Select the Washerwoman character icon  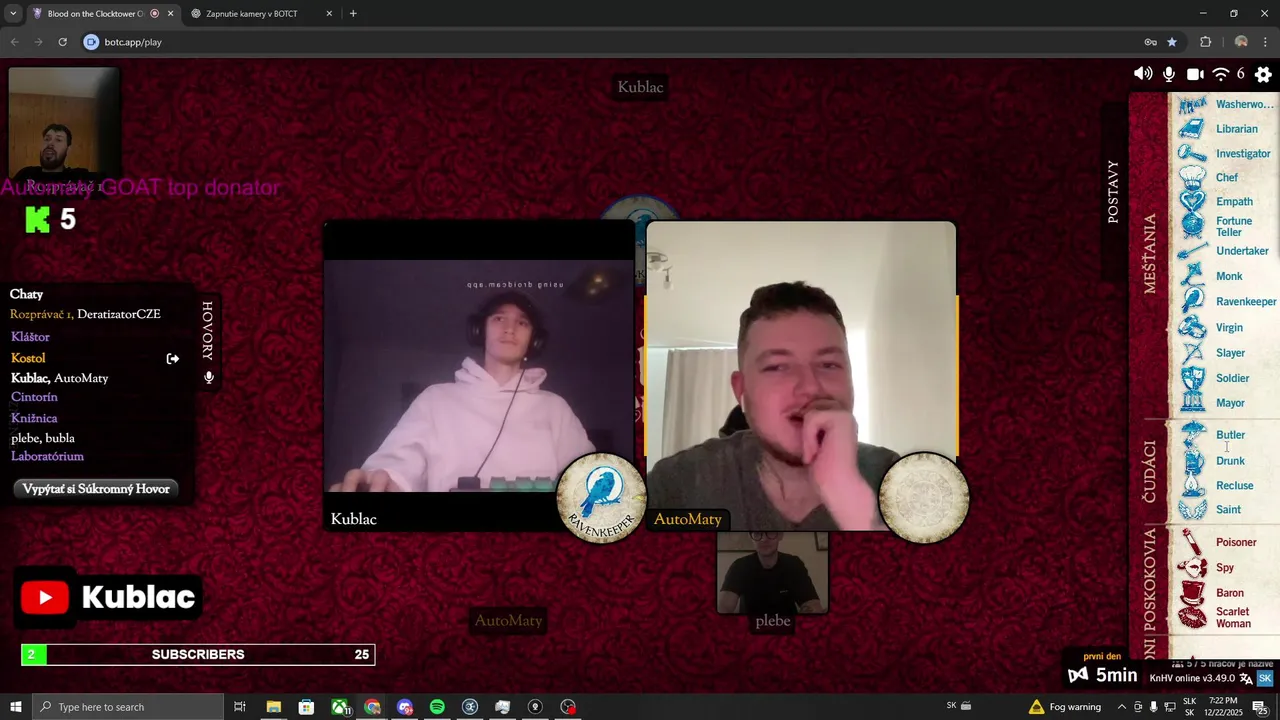pos(1192,104)
